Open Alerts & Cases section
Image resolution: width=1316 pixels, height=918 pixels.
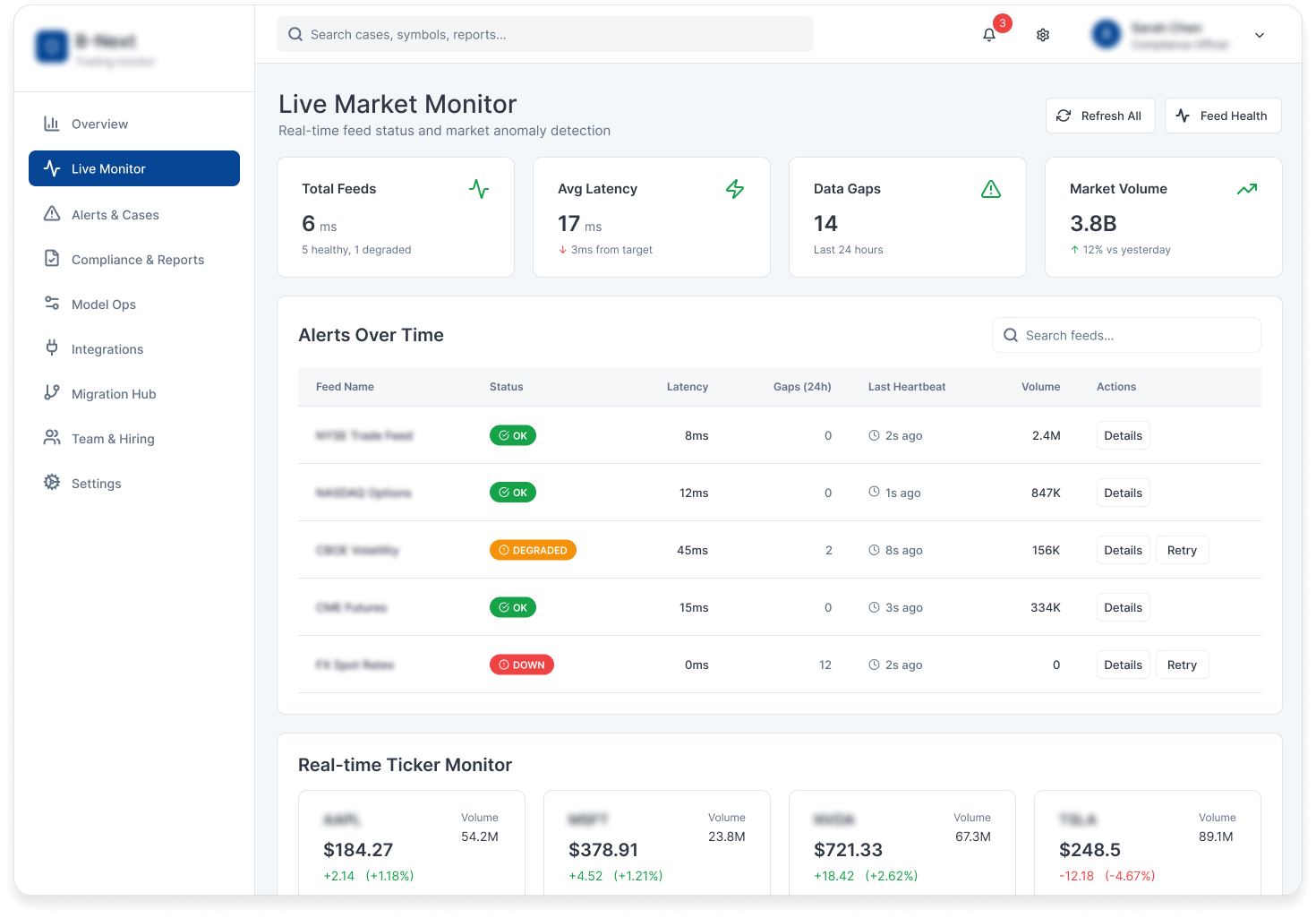click(x=134, y=215)
